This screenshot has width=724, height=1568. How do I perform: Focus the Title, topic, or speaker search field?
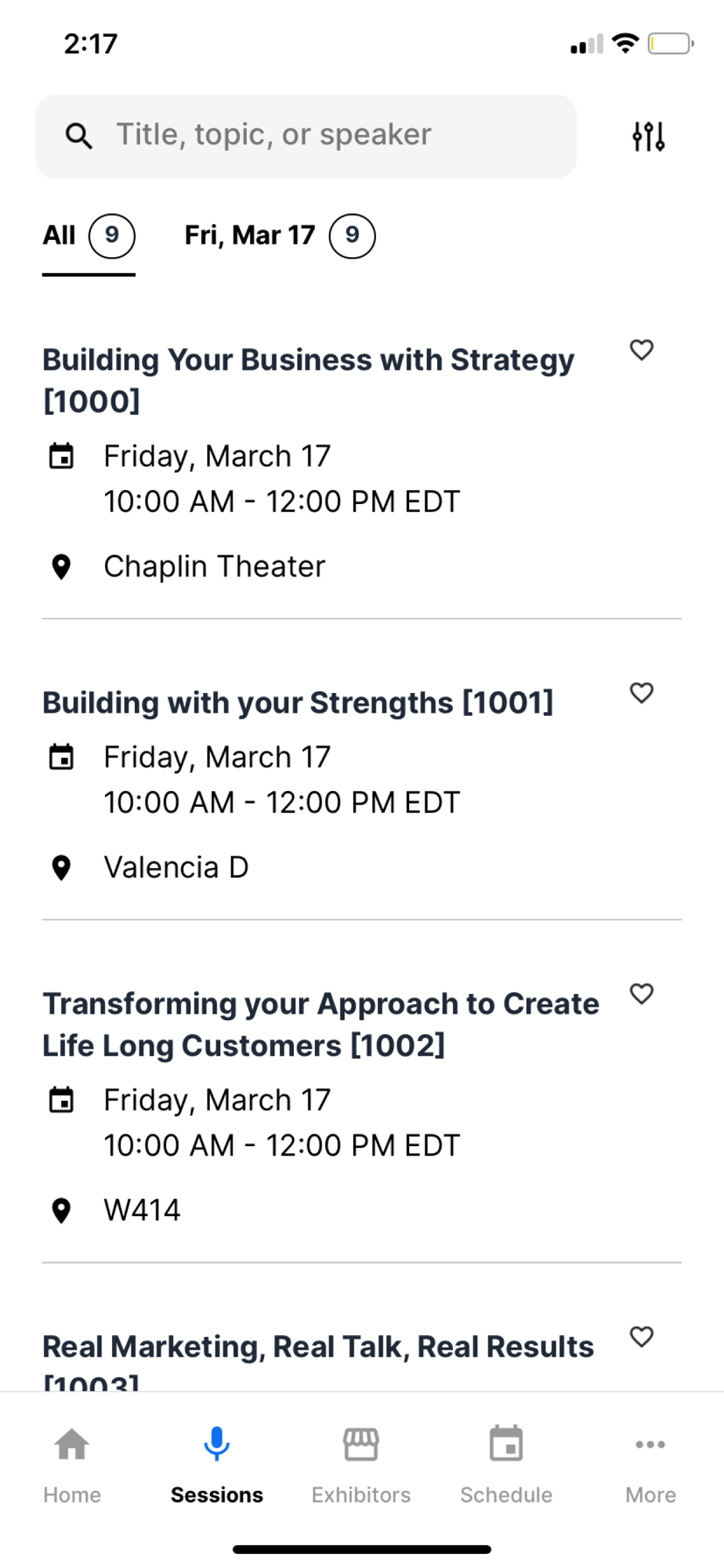pyautogui.click(x=306, y=136)
